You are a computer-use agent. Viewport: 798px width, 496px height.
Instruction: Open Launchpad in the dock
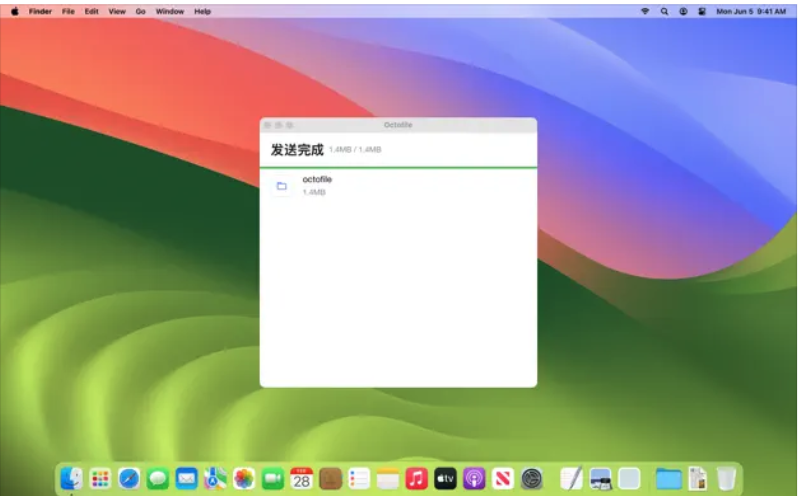(x=100, y=478)
